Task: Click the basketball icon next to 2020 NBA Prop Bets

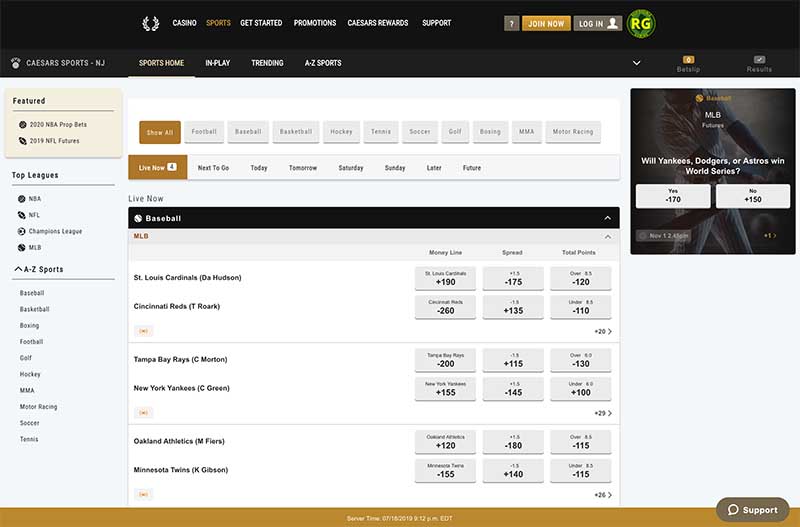Action: (22, 124)
